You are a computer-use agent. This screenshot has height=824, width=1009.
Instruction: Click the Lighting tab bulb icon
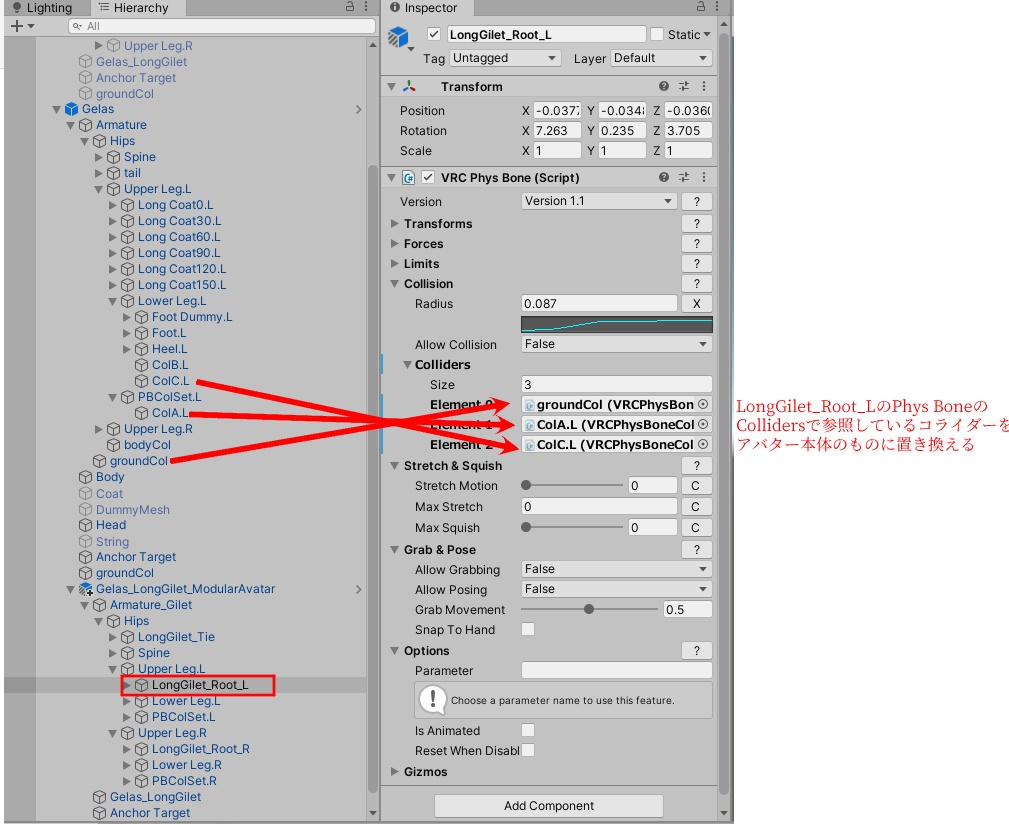17,8
